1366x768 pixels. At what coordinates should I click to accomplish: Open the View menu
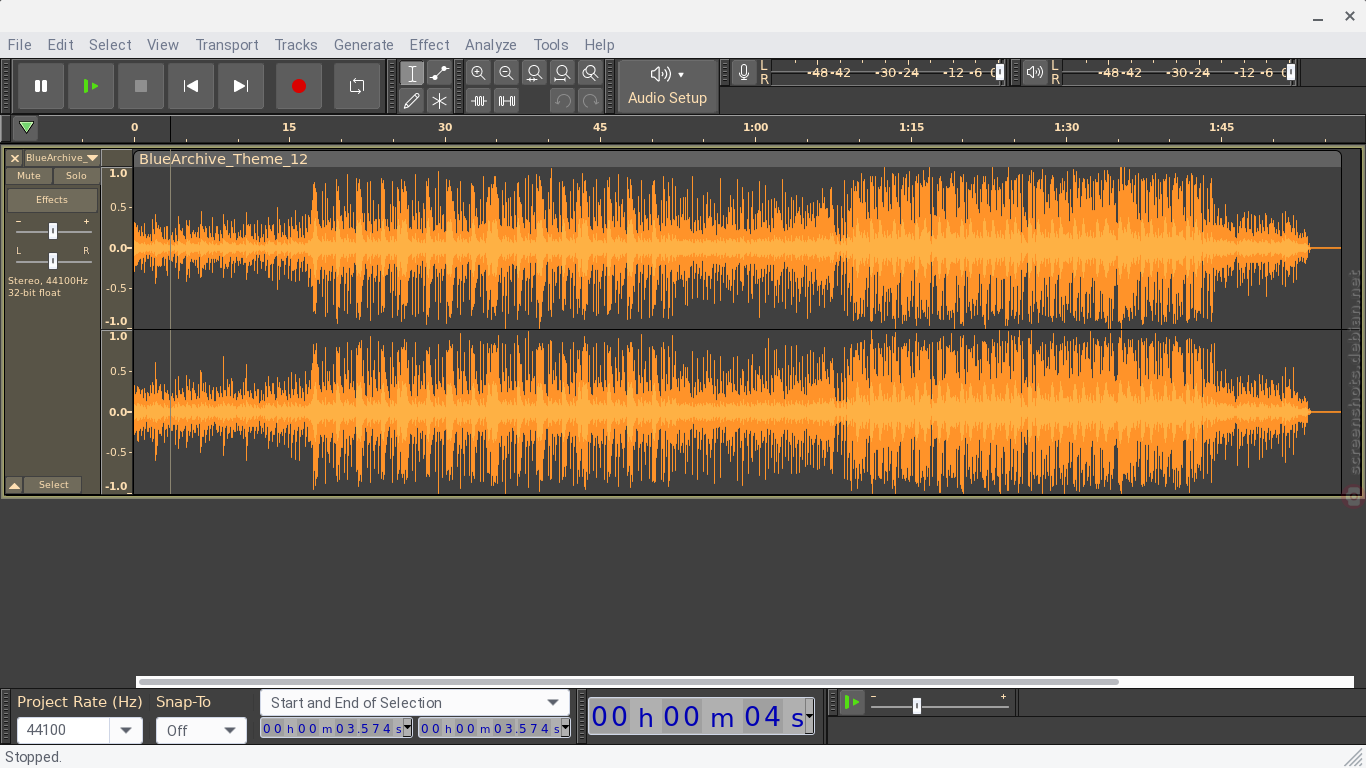click(x=163, y=45)
